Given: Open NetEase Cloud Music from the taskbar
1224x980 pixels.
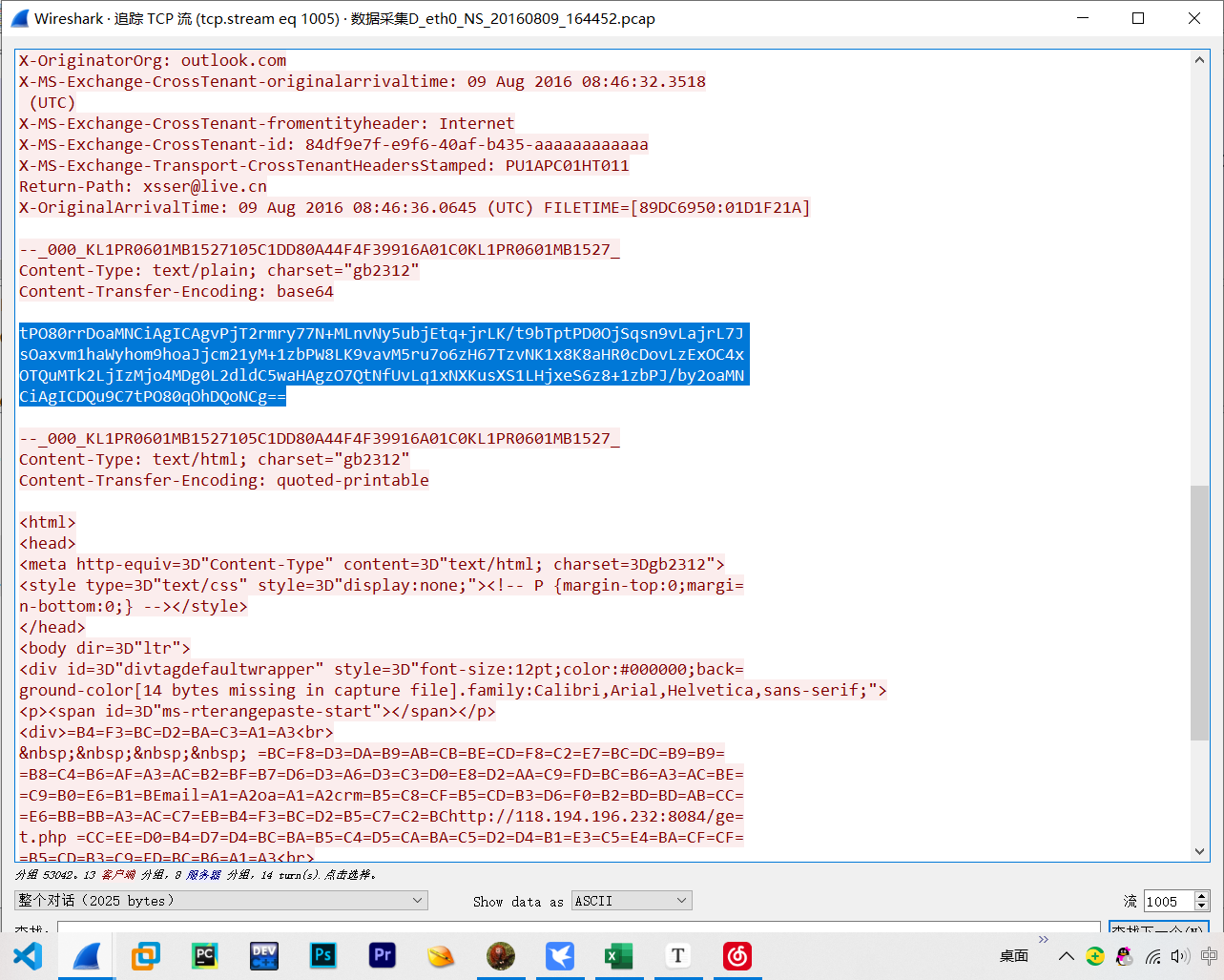Looking at the screenshot, I should point(737,955).
